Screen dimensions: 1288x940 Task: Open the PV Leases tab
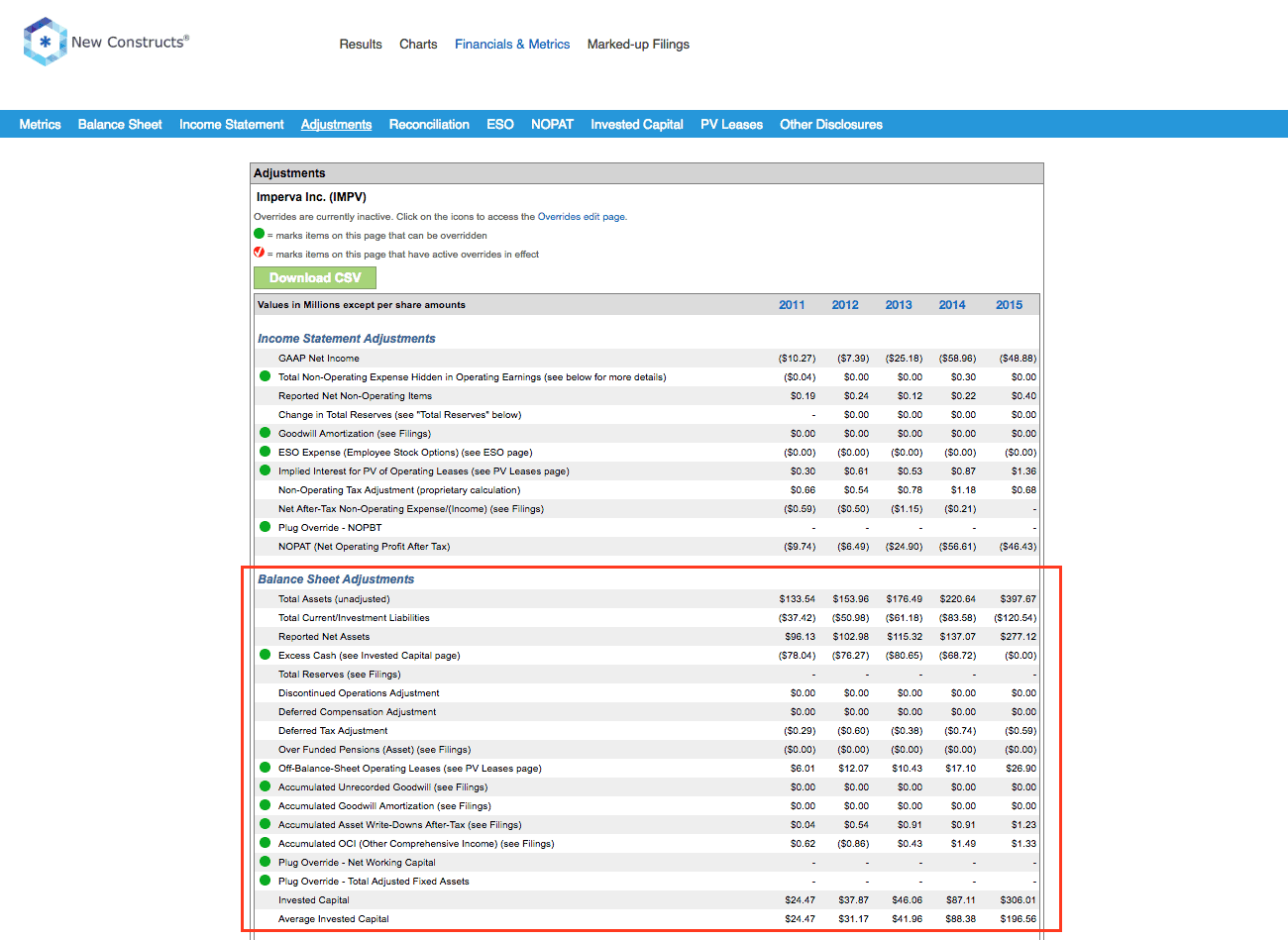point(731,124)
